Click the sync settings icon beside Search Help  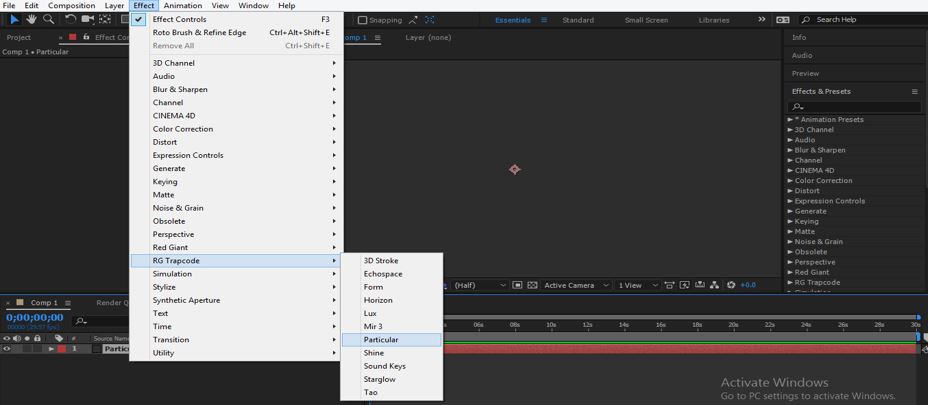[782, 20]
